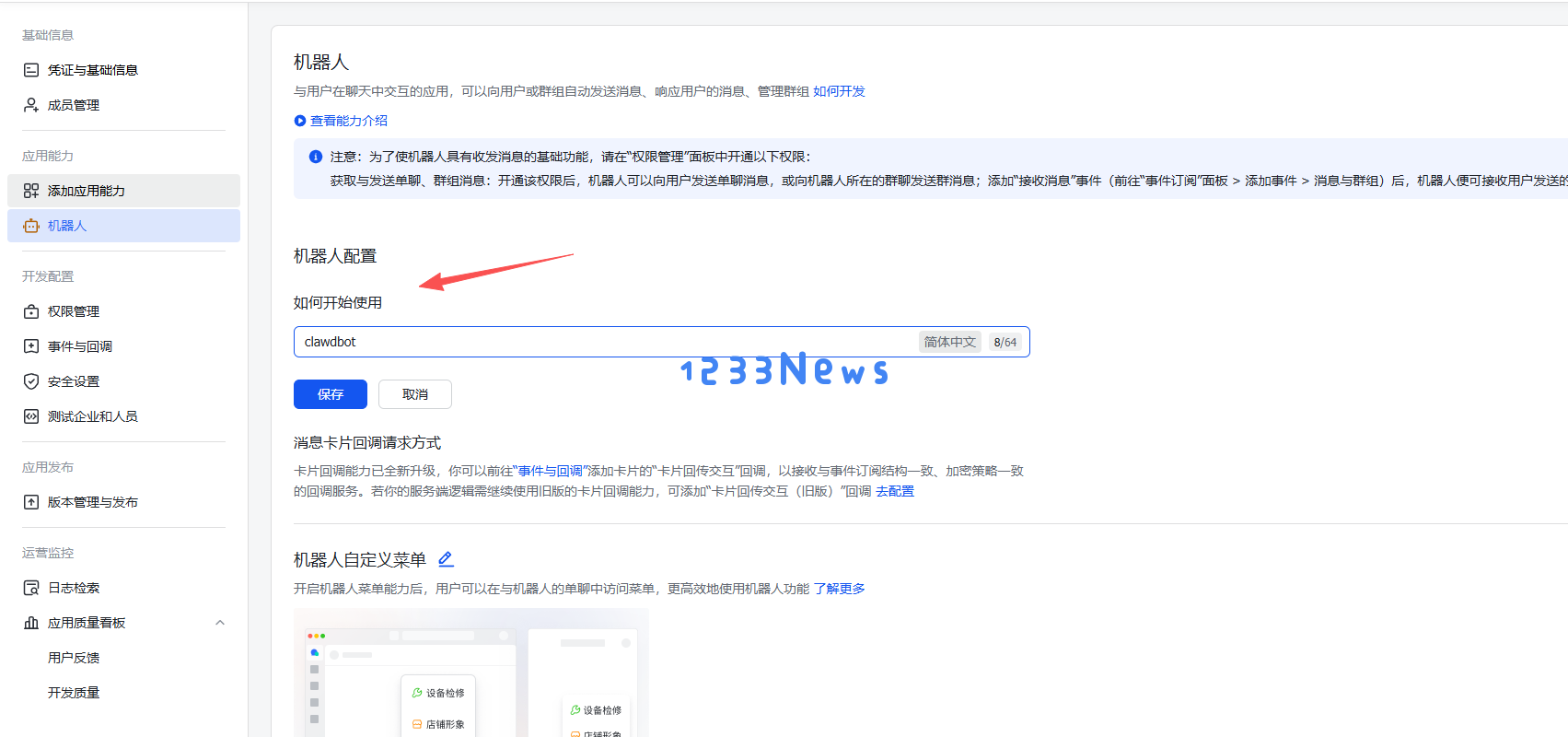1568x737 pixels.
Task: Click the 去配置 link
Action: (895, 491)
